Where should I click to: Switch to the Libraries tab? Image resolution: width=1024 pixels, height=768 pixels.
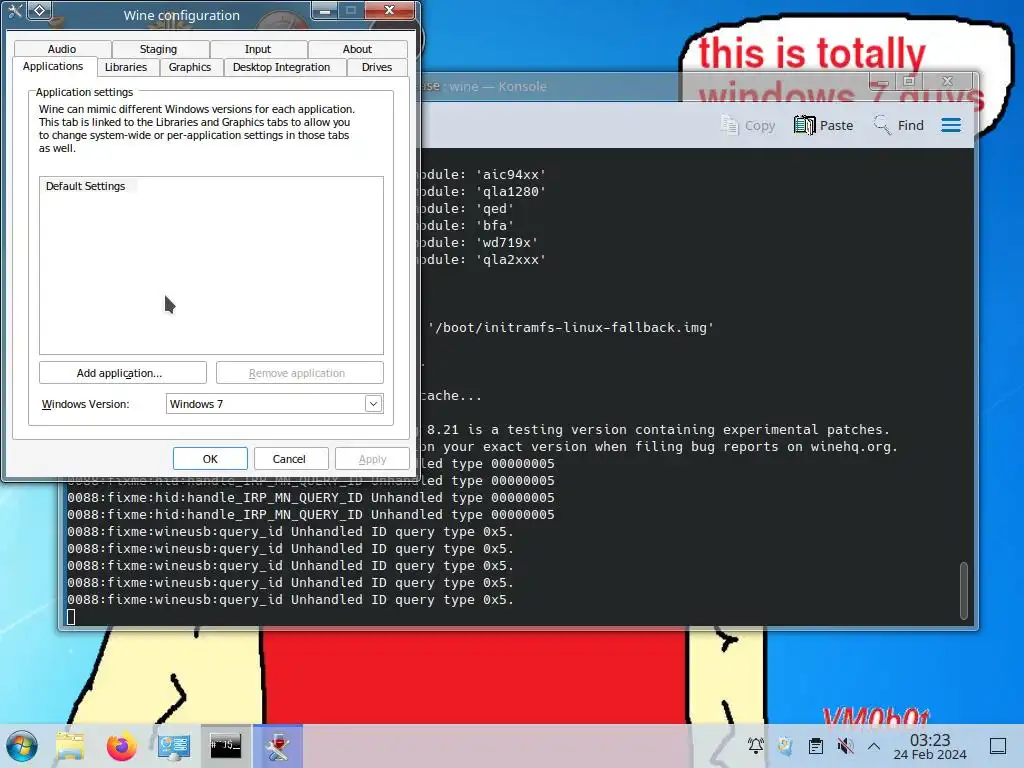click(125, 67)
